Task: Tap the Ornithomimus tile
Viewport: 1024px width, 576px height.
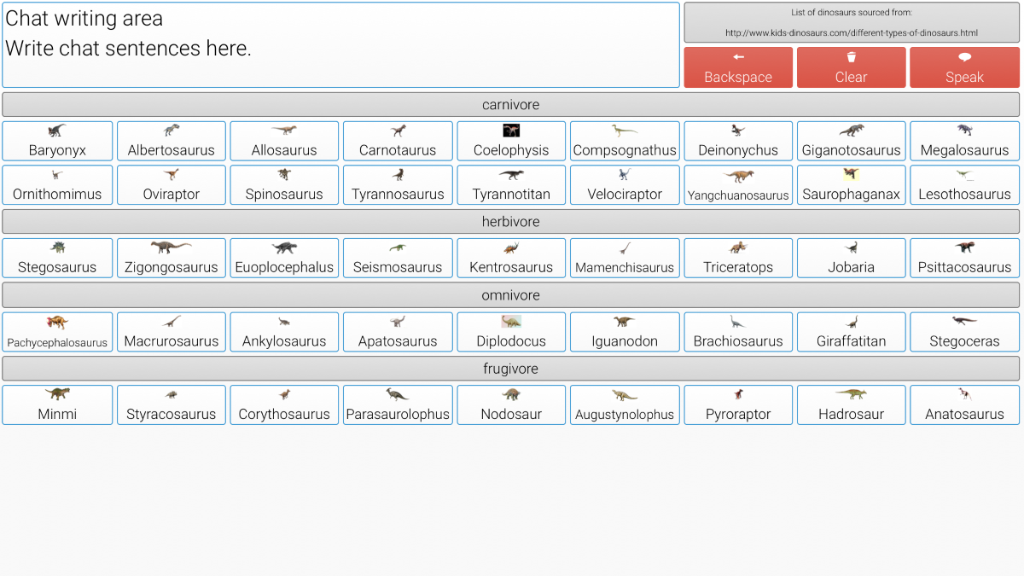Action: 57,185
